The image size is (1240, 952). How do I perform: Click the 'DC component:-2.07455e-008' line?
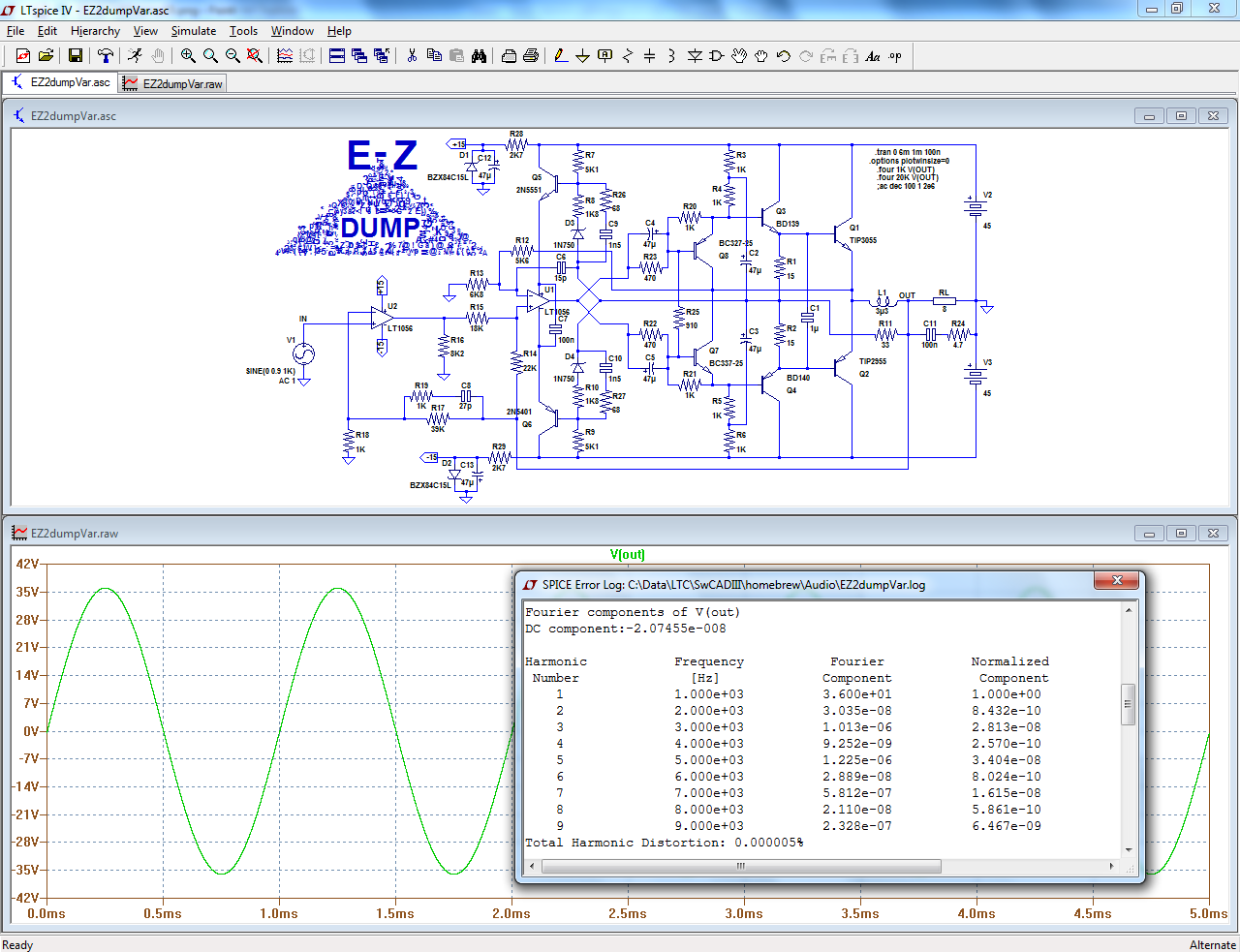click(625, 629)
